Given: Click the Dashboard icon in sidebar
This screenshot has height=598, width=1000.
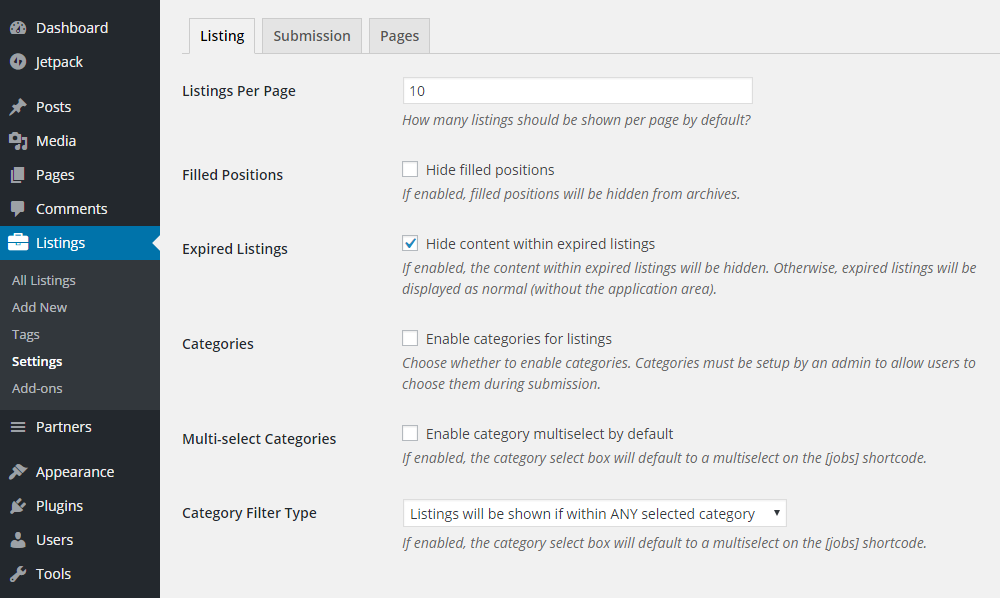Looking at the screenshot, I should [21, 27].
